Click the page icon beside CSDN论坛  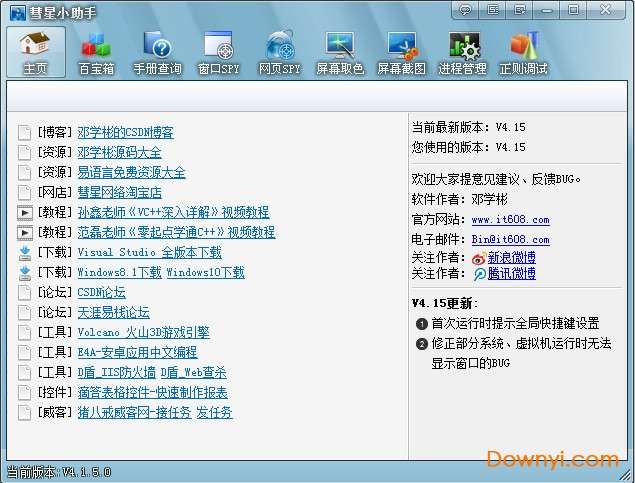24,292
